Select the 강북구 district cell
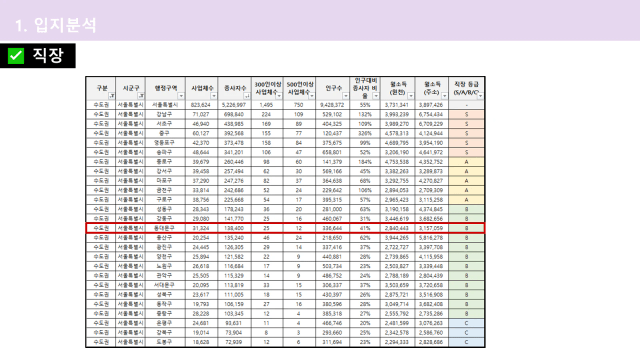The image size is (640, 360). (165, 333)
